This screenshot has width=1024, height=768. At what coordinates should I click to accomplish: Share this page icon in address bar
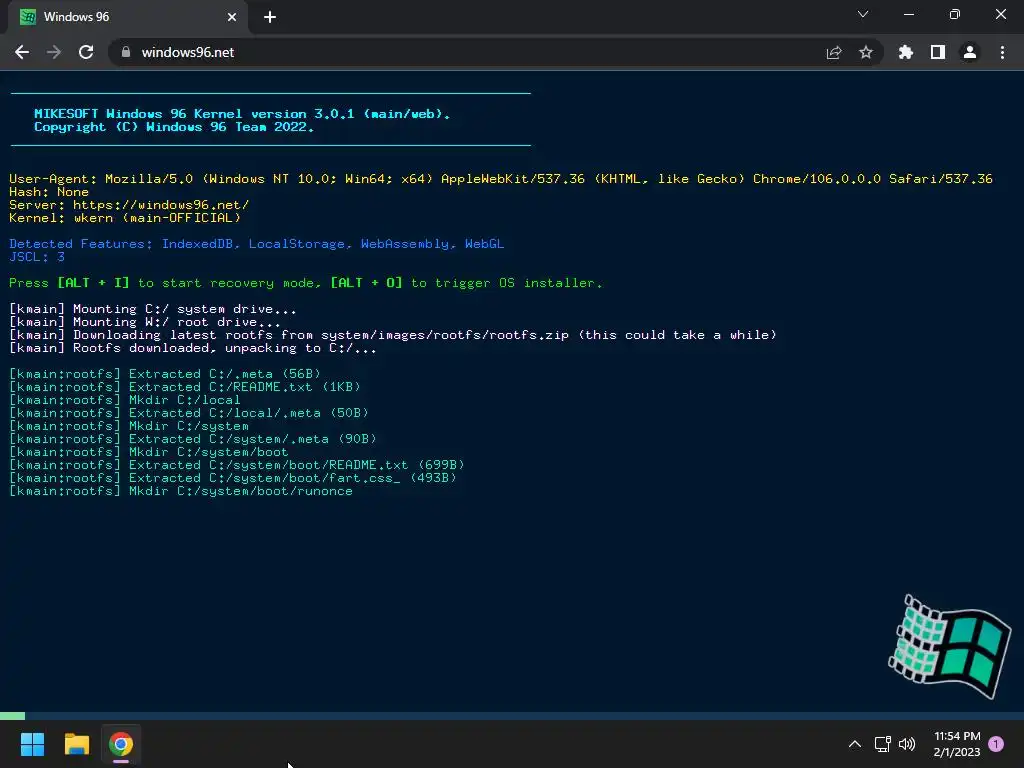[834, 52]
